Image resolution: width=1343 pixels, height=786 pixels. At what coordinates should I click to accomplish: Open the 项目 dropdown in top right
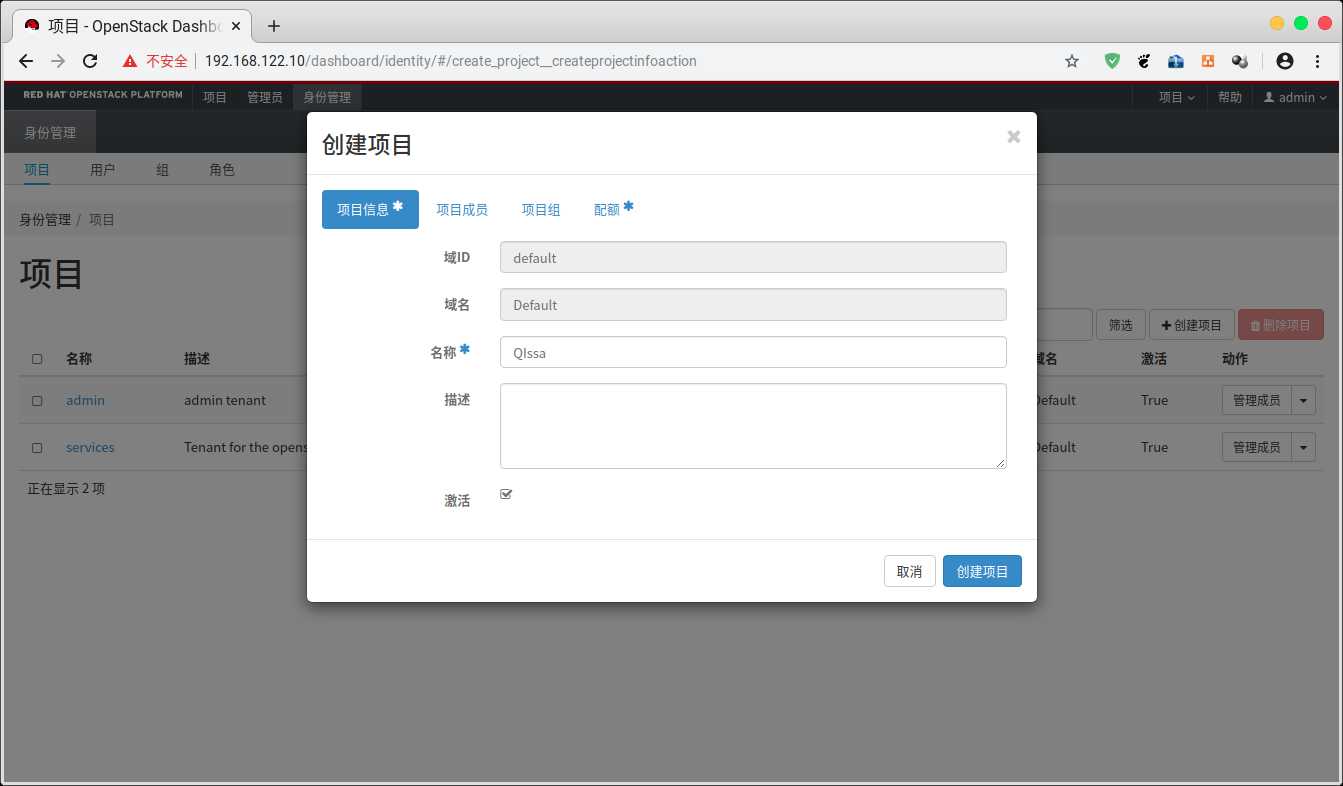[1177, 97]
